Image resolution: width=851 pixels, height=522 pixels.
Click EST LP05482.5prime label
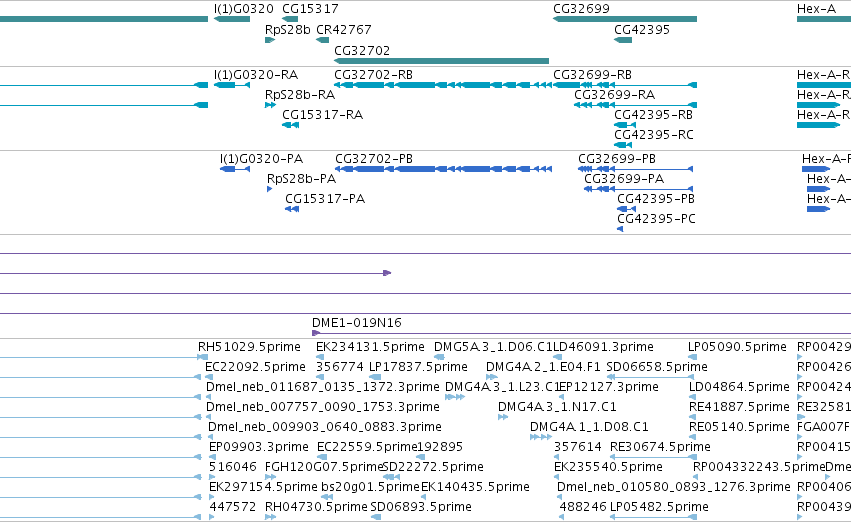tap(659, 507)
